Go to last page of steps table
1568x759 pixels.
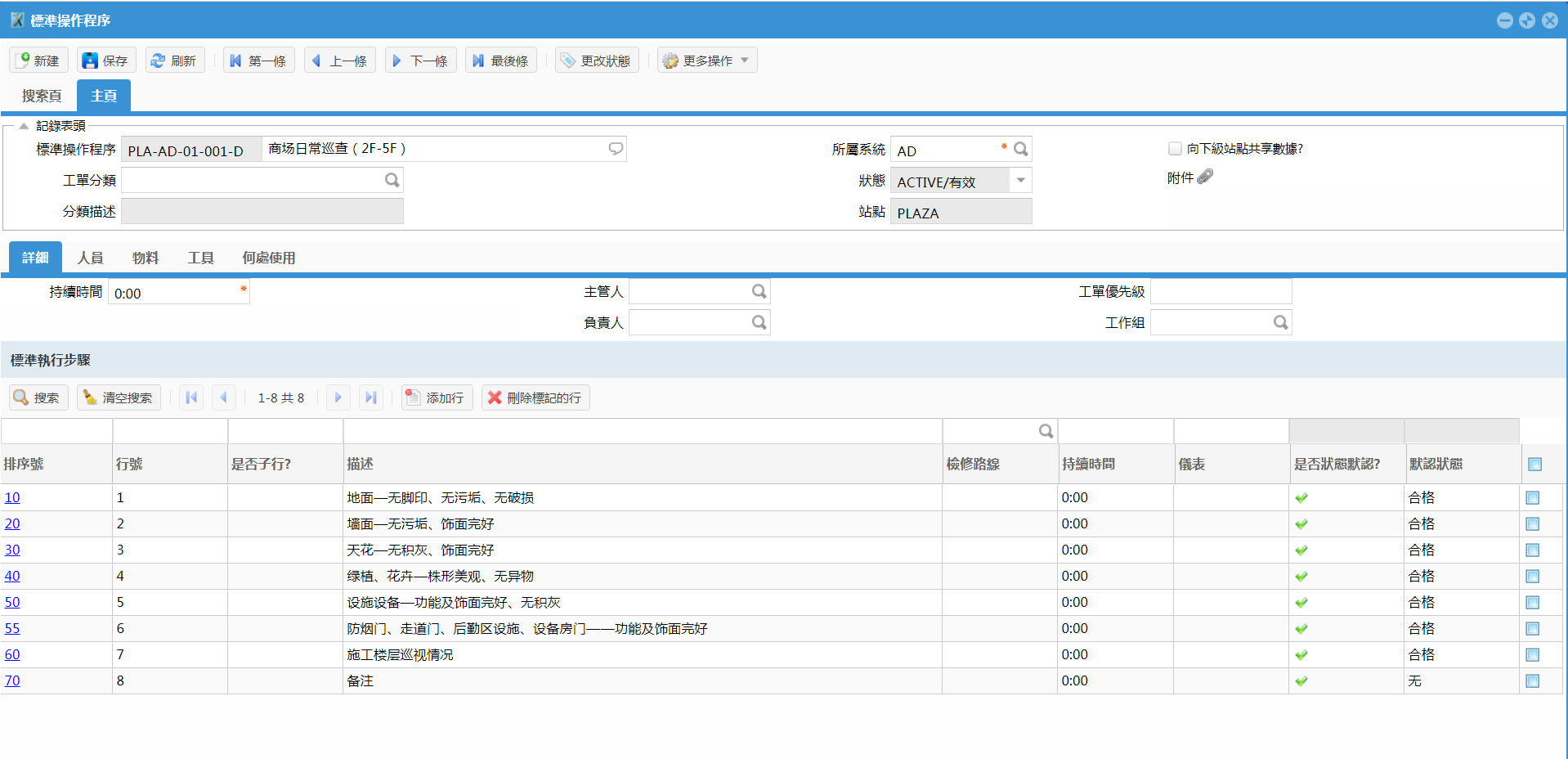(x=370, y=397)
